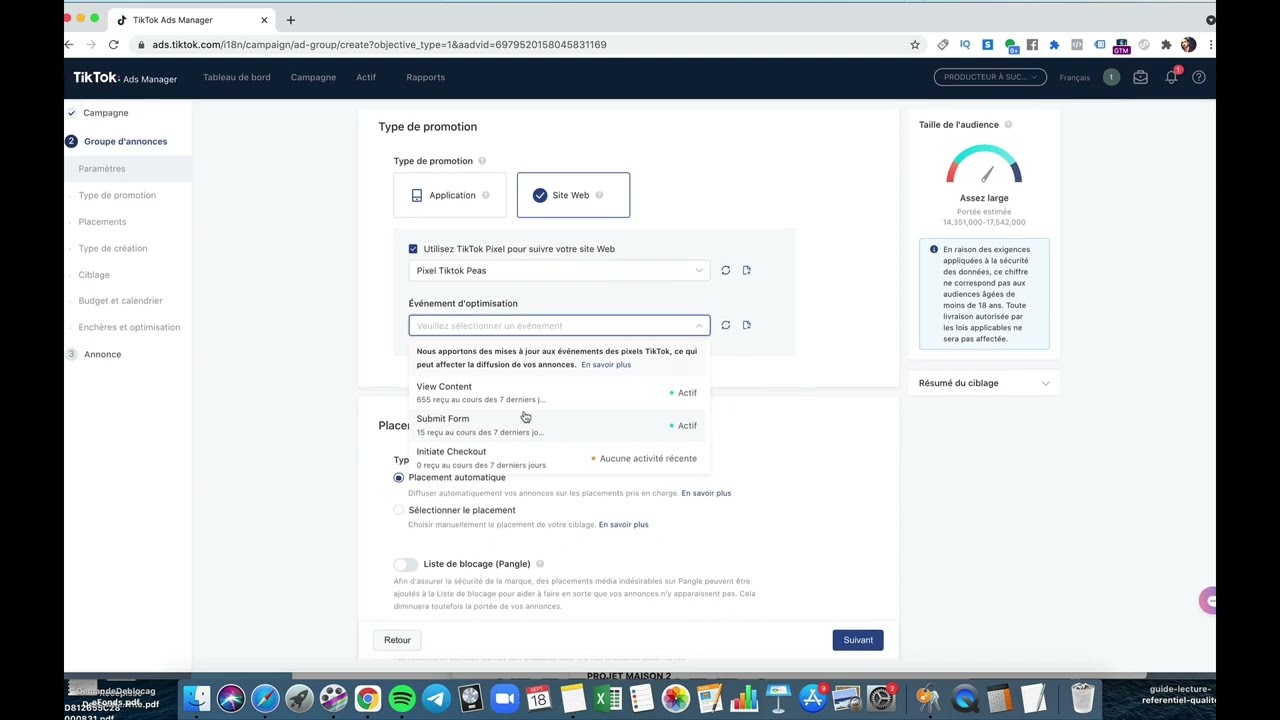Viewport: 1280px width, 720px height.
Task: Open the Rapports menu
Action: point(426,77)
